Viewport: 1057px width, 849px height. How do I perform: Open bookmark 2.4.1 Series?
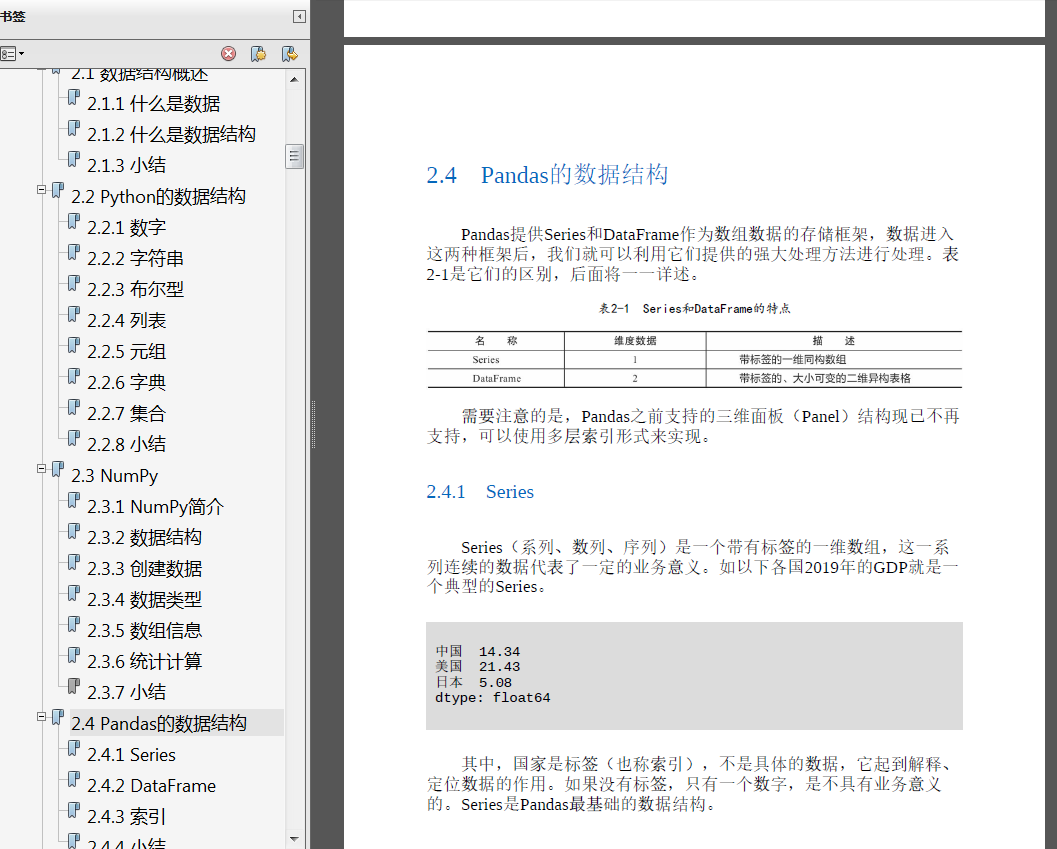pyautogui.click(x=131, y=755)
